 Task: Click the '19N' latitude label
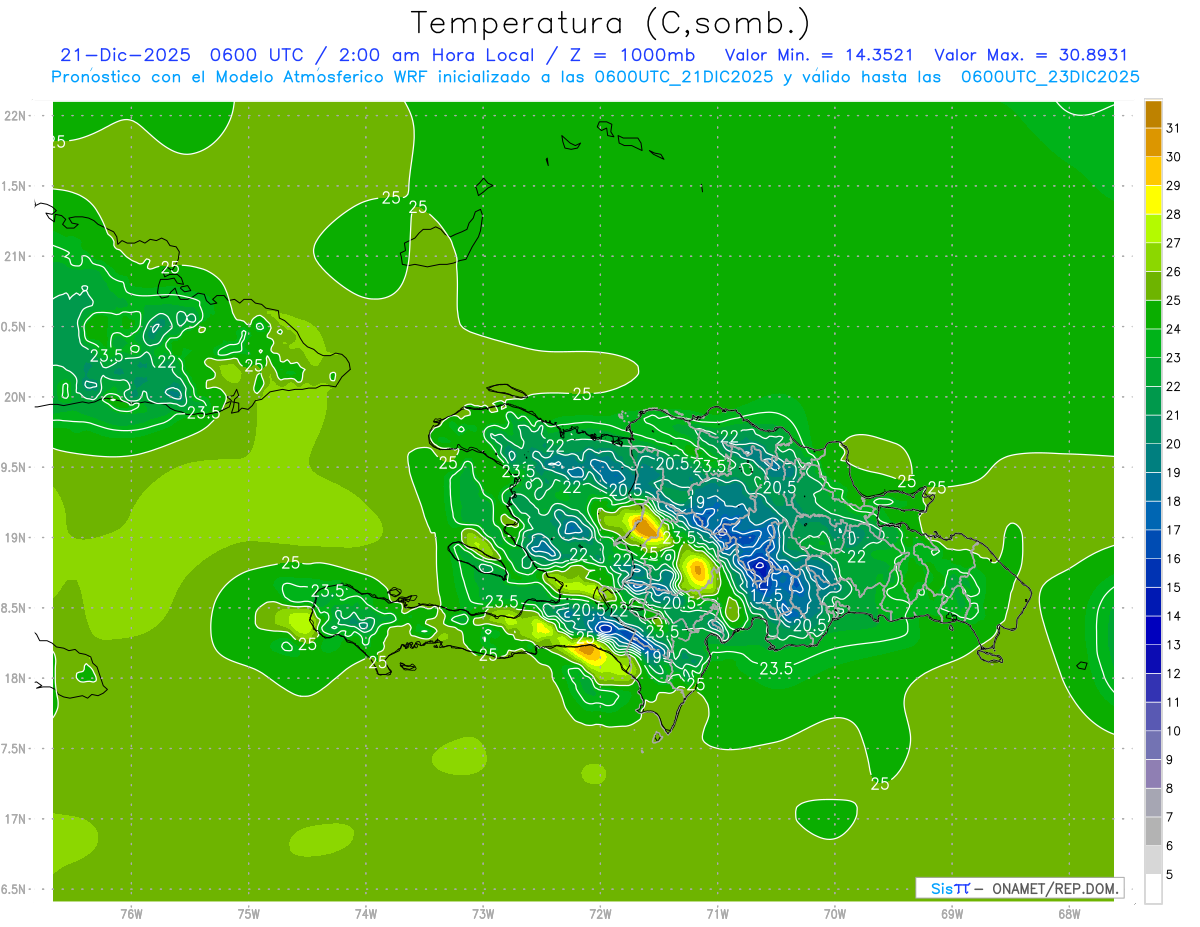15,538
